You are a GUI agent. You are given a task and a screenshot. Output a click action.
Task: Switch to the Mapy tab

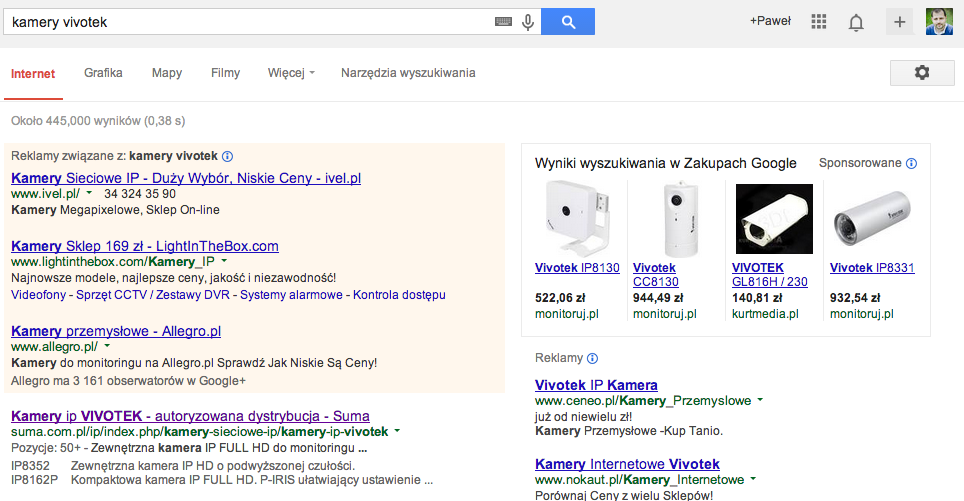[167, 73]
